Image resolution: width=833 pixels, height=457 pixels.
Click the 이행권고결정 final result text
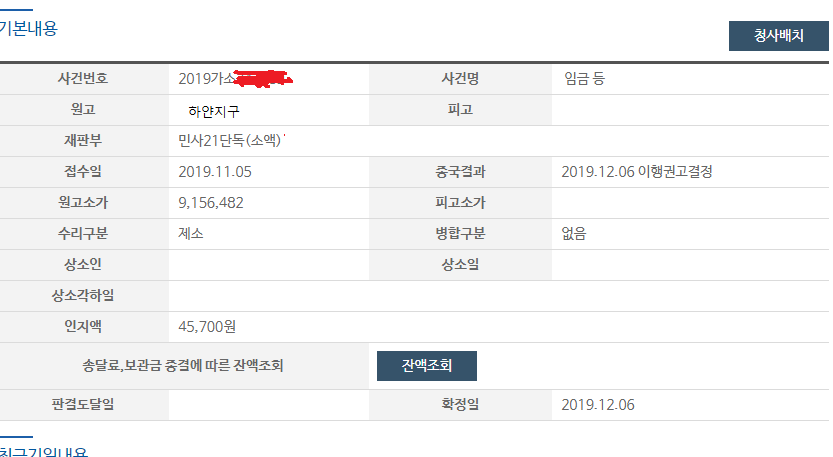(x=675, y=171)
